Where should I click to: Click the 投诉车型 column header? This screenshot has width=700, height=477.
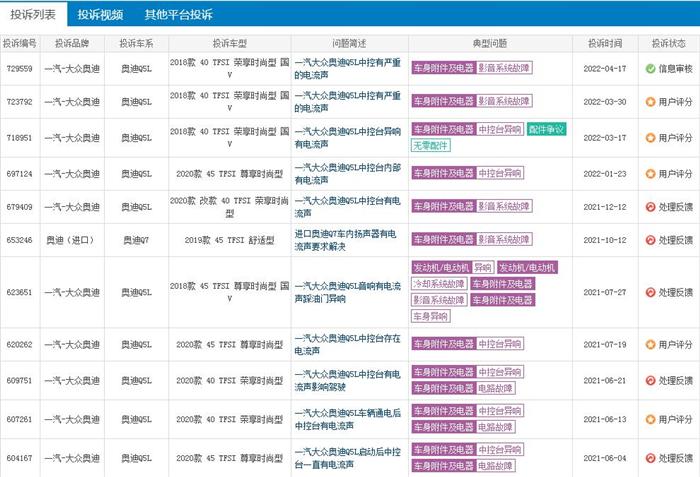click(x=229, y=44)
